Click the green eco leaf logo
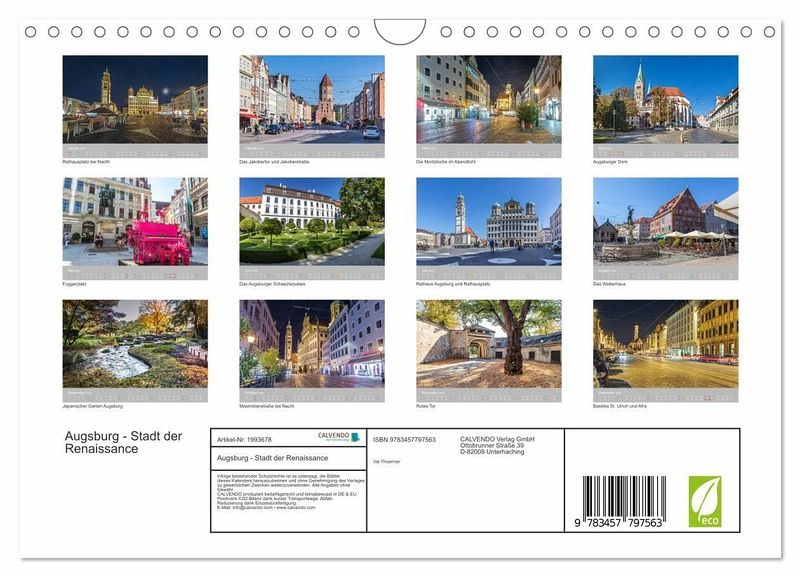Image resolution: width=800 pixels, height=577 pixels. tap(704, 501)
